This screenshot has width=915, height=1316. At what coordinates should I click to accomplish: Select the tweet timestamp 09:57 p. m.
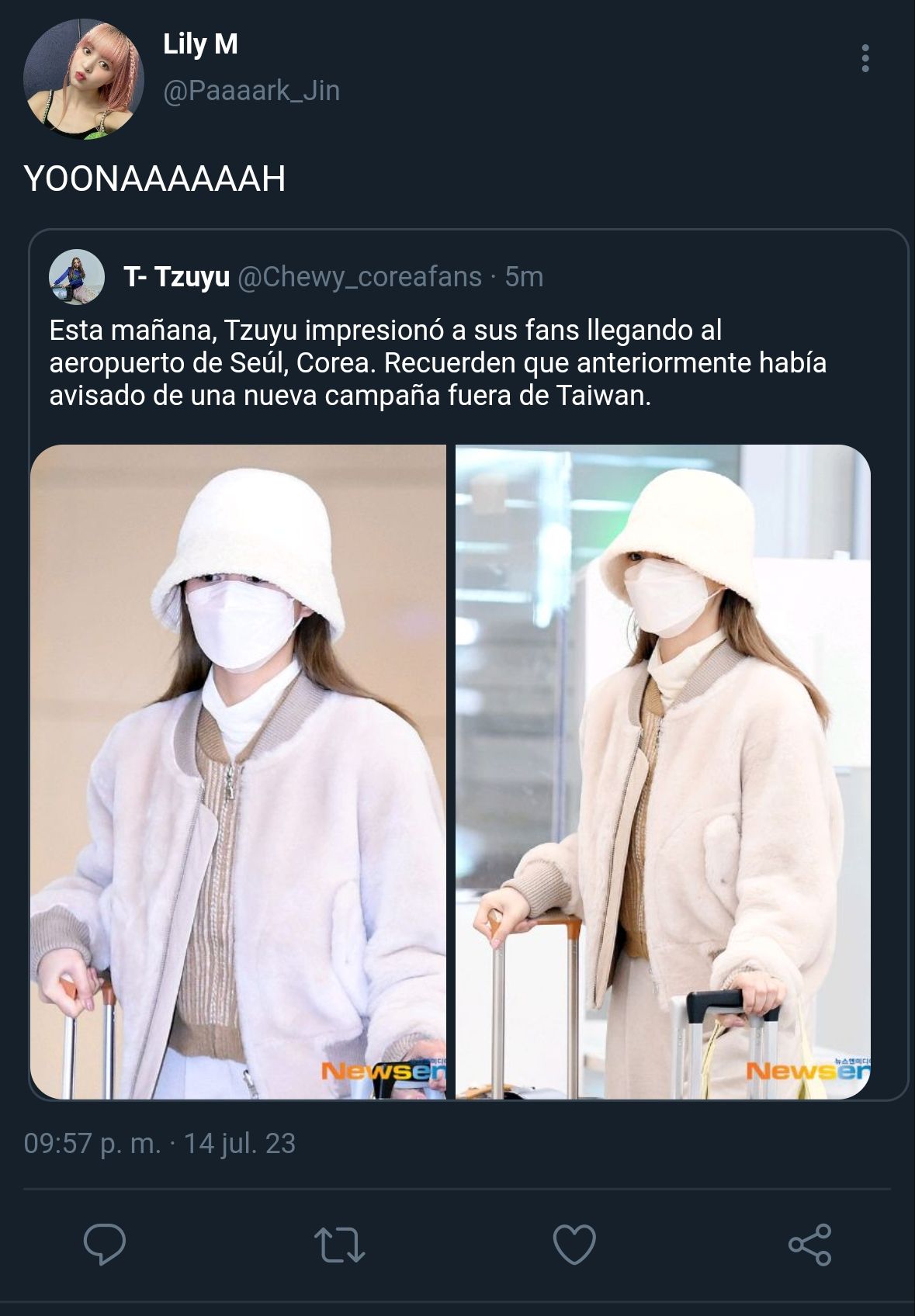[x=92, y=1143]
